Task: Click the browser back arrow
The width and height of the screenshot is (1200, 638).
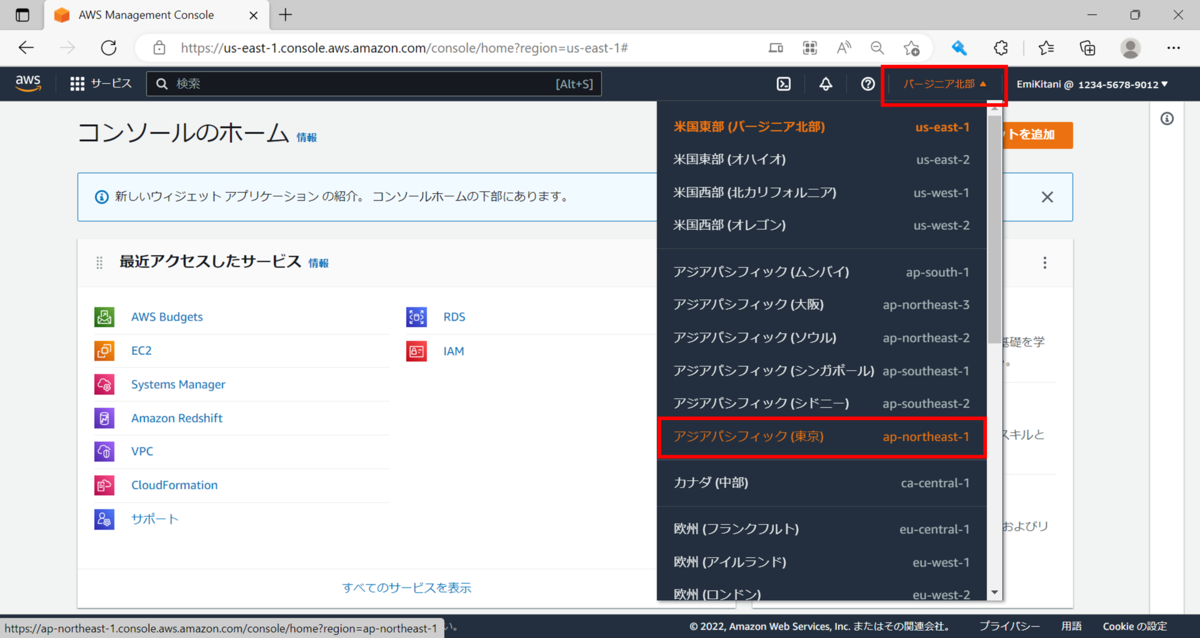Action: tap(26, 48)
